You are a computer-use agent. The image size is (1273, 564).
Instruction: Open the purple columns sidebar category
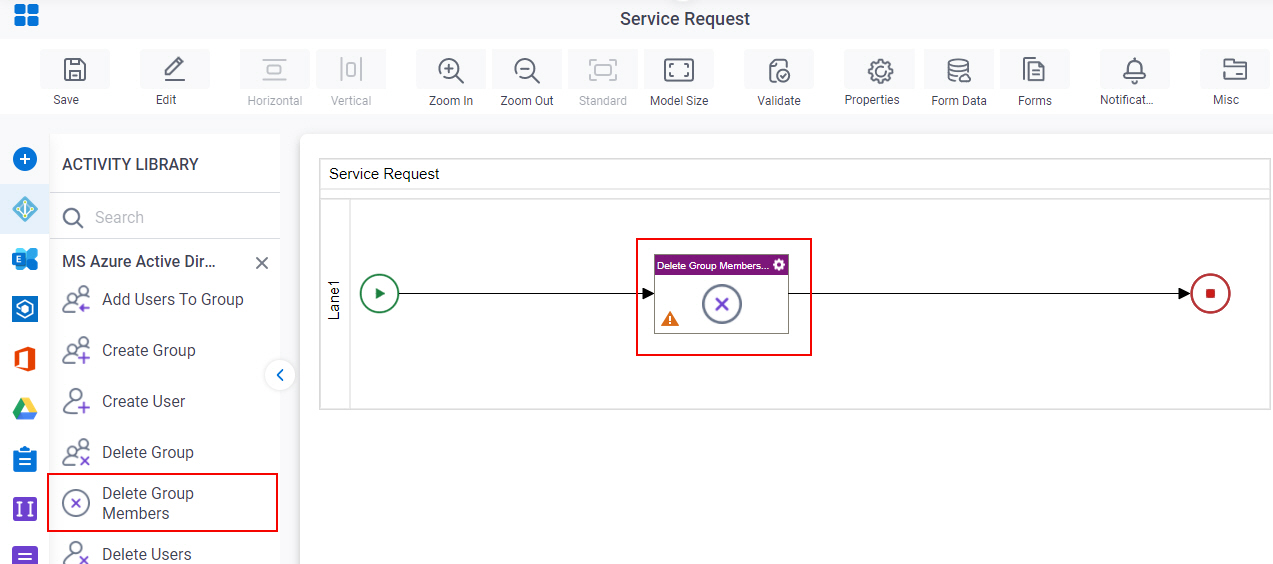25,509
